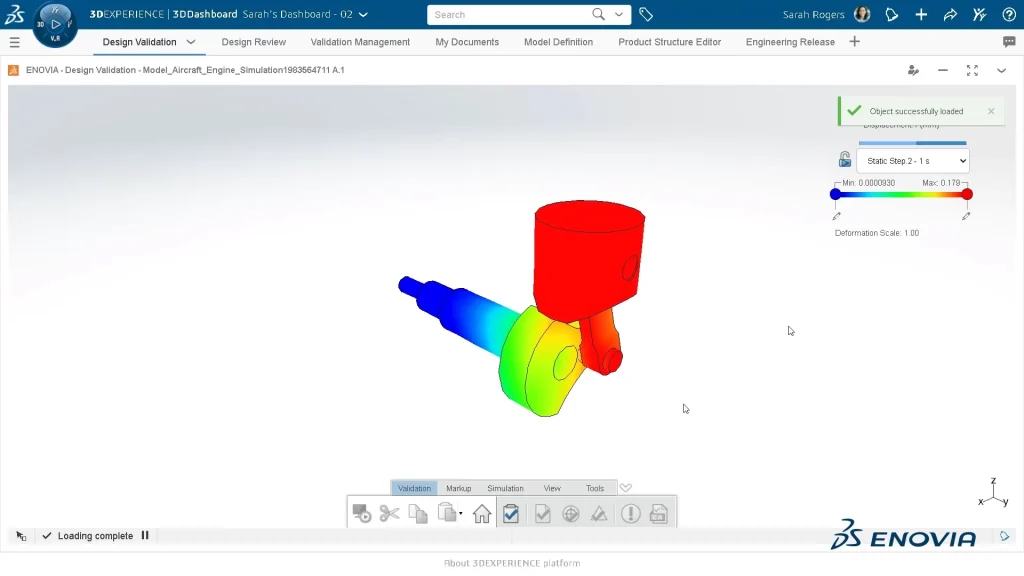The width and height of the screenshot is (1024, 576).
Task: Click the help question mark icon
Action: (1008, 15)
